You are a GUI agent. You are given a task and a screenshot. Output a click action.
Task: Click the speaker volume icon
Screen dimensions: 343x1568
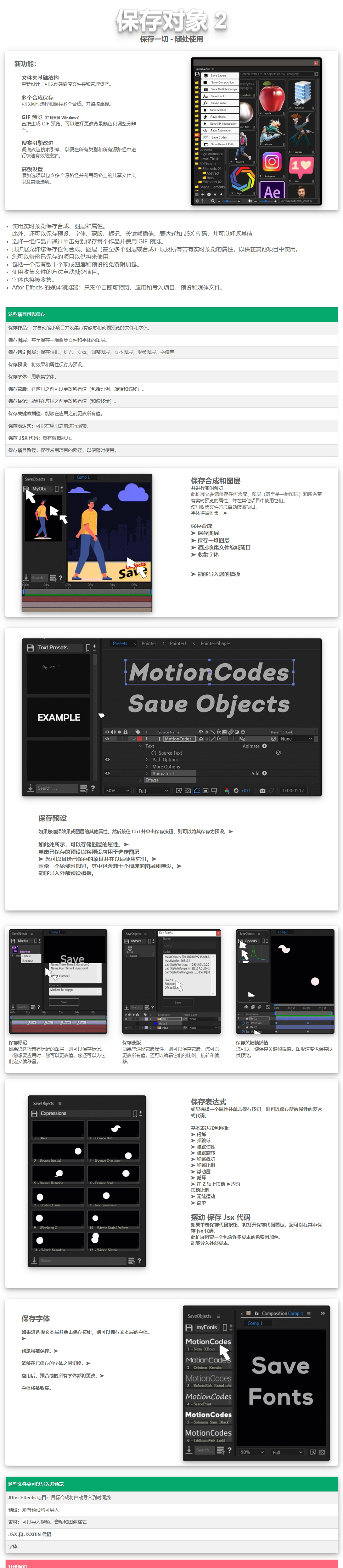[250, 201]
